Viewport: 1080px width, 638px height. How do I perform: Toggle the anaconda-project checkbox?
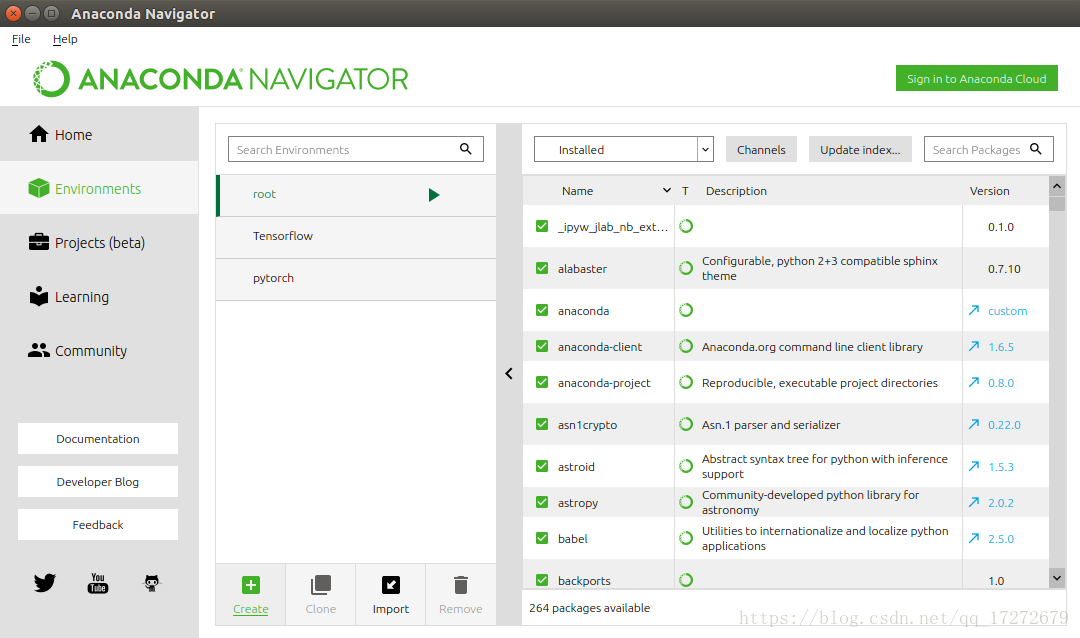point(542,382)
